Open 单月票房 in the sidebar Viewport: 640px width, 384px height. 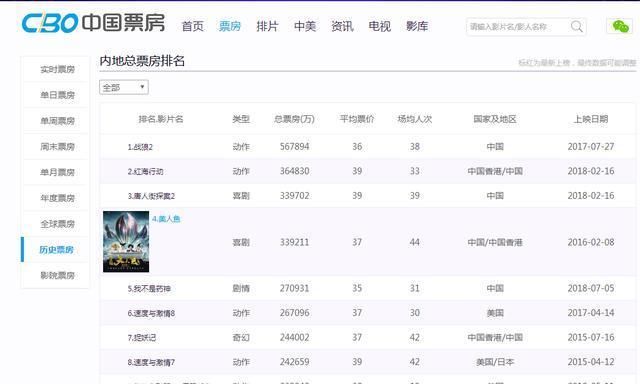click(57, 172)
